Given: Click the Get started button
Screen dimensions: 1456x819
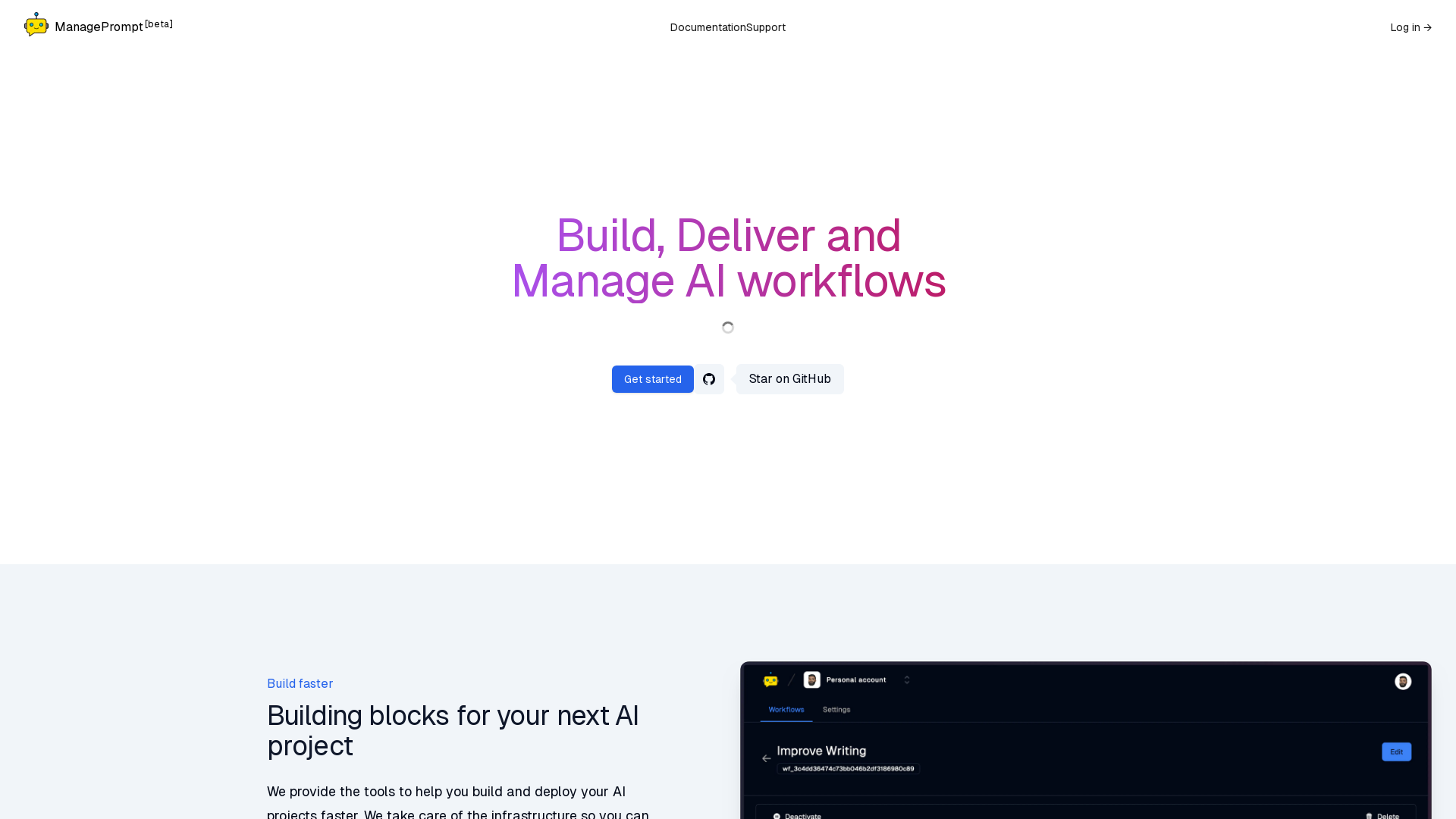Looking at the screenshot, I should 652,378.
